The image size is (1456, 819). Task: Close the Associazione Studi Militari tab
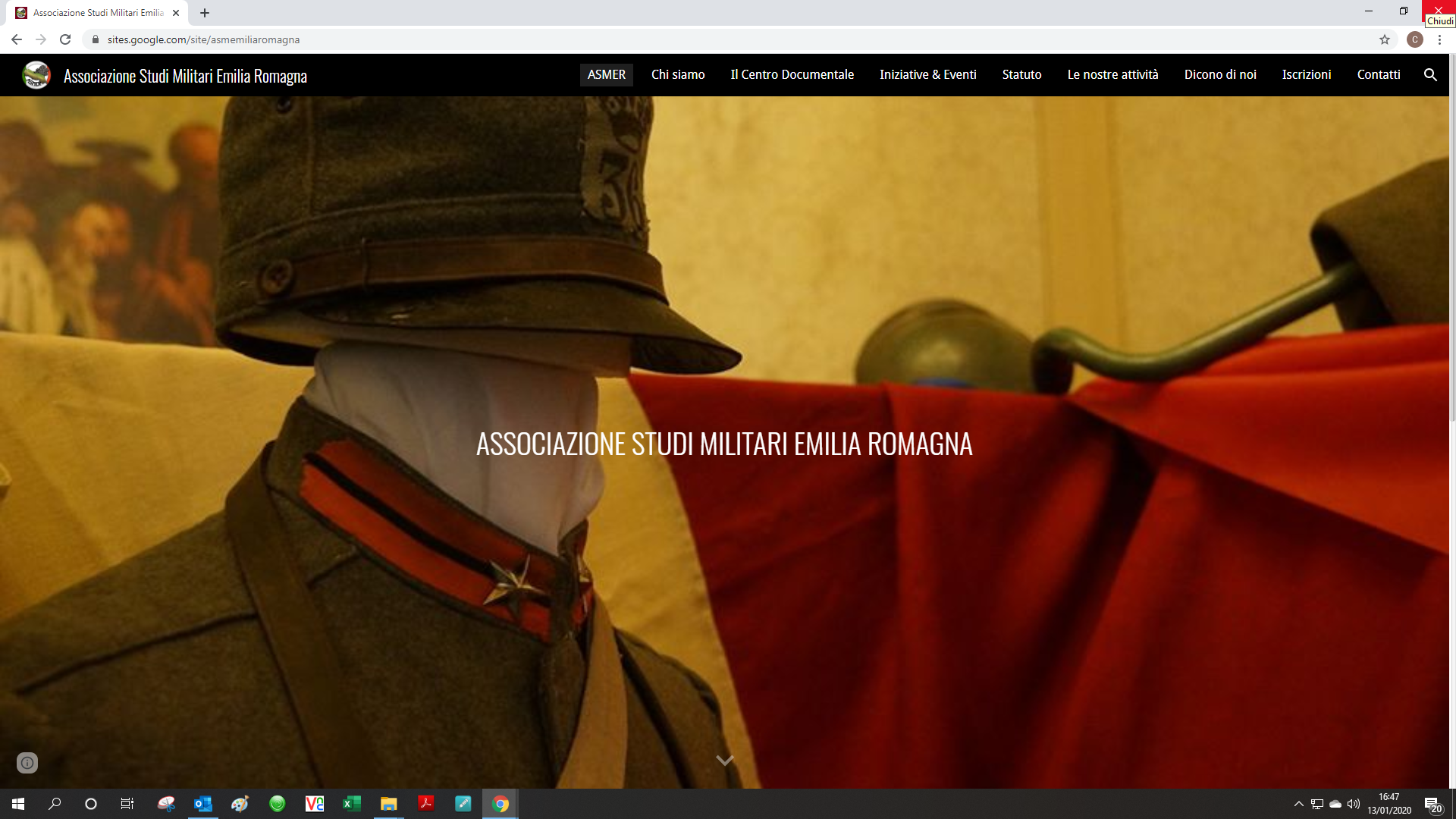[x=176, y=13]
